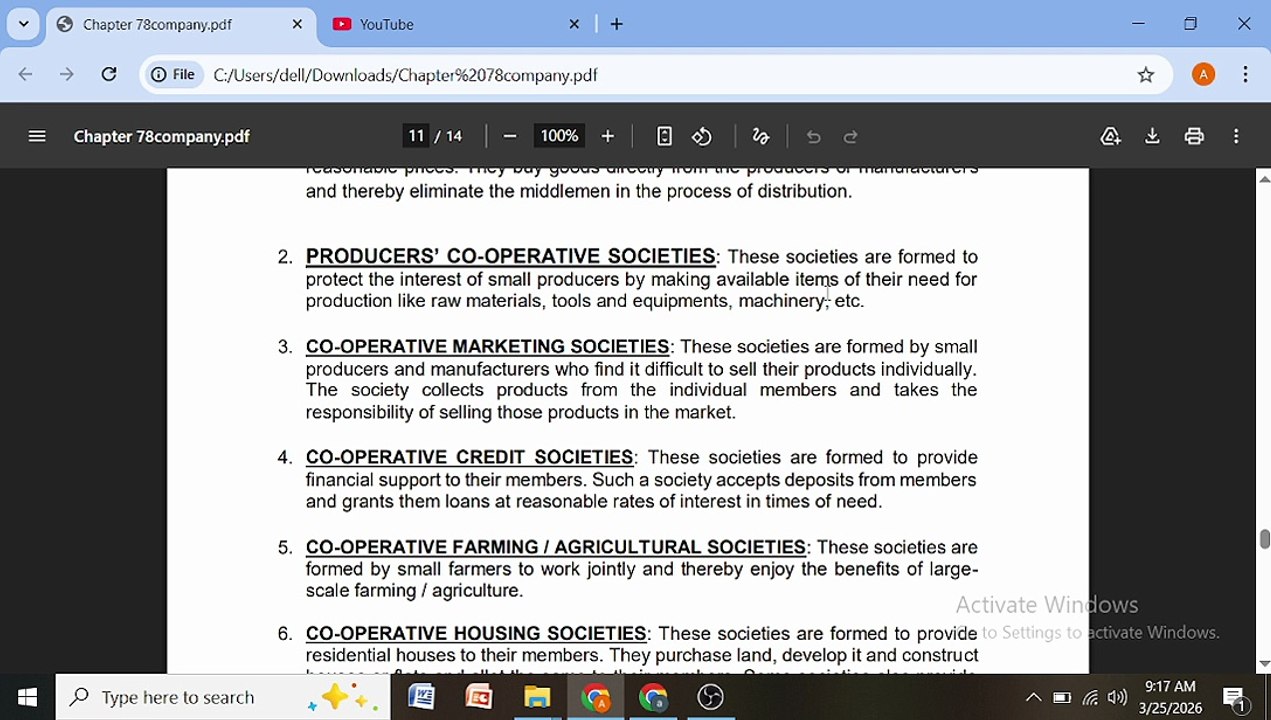Click the zoom in plus button

click(607, 136)
